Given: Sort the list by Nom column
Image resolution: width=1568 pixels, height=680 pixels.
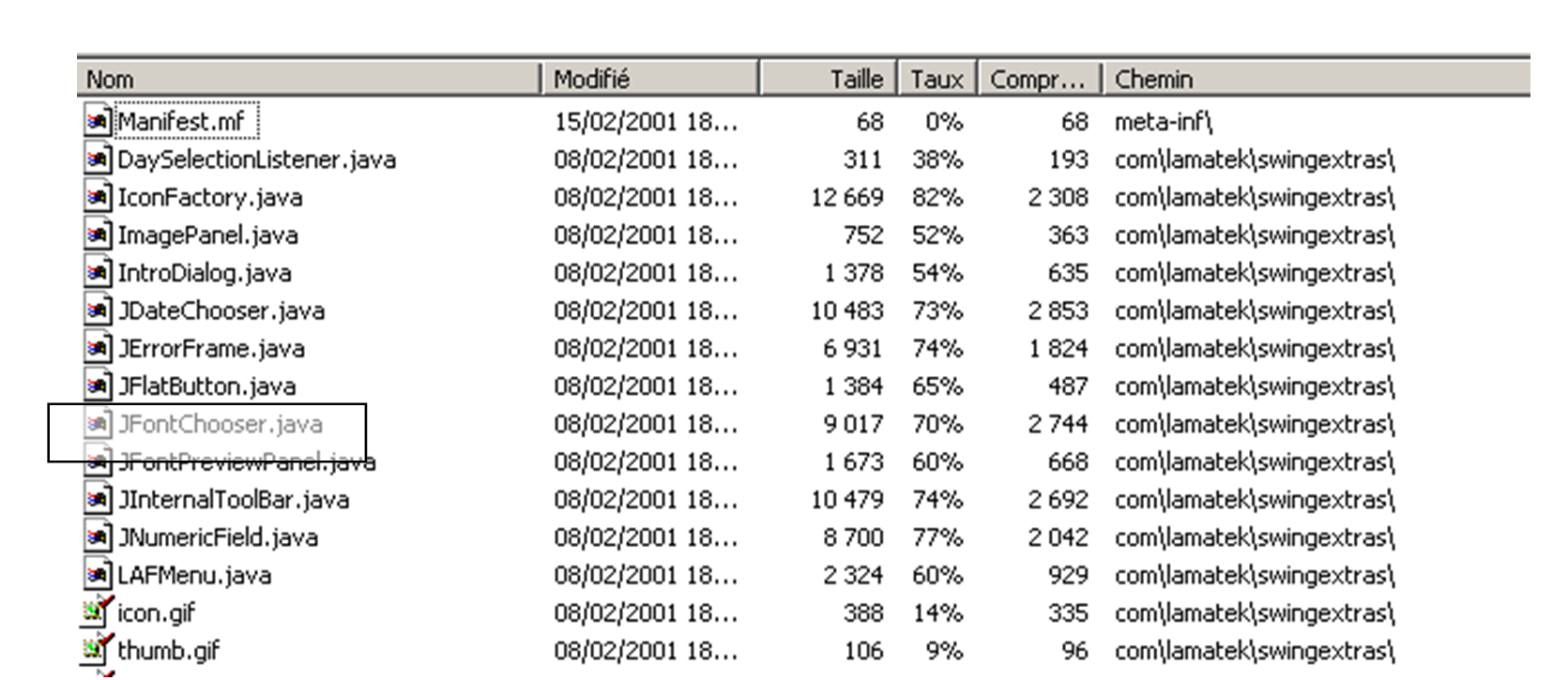Looking at the screenshot, I should click(308, 80).
